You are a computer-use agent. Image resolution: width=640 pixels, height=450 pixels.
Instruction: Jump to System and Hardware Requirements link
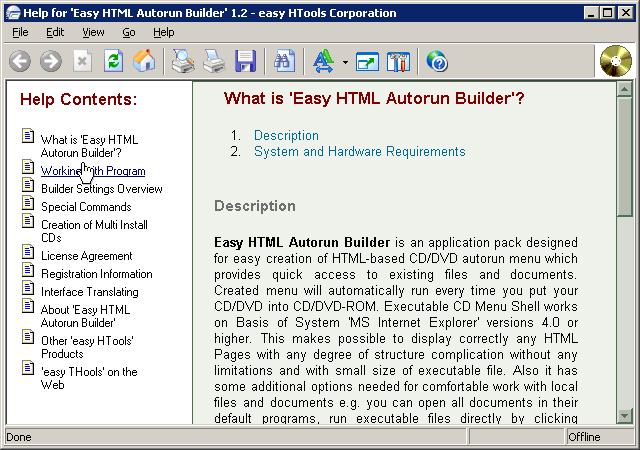pos(360,151)
